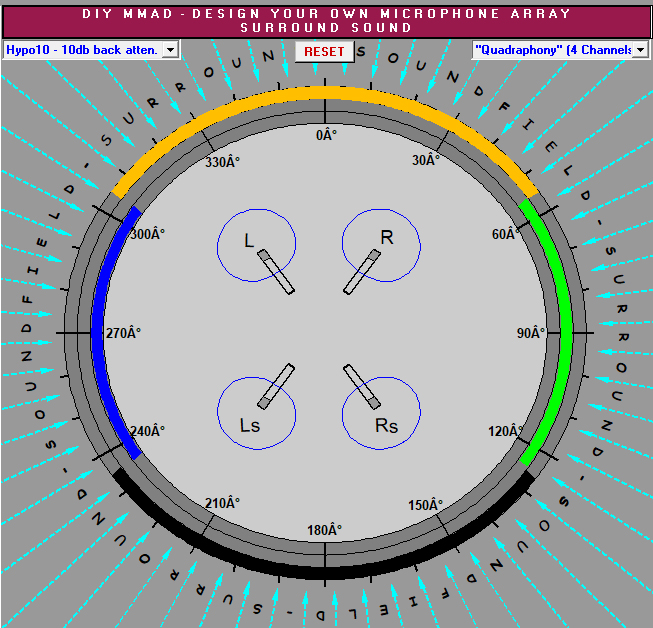
Task: Click the blue left coverage arc
Action: pos(98,331)
